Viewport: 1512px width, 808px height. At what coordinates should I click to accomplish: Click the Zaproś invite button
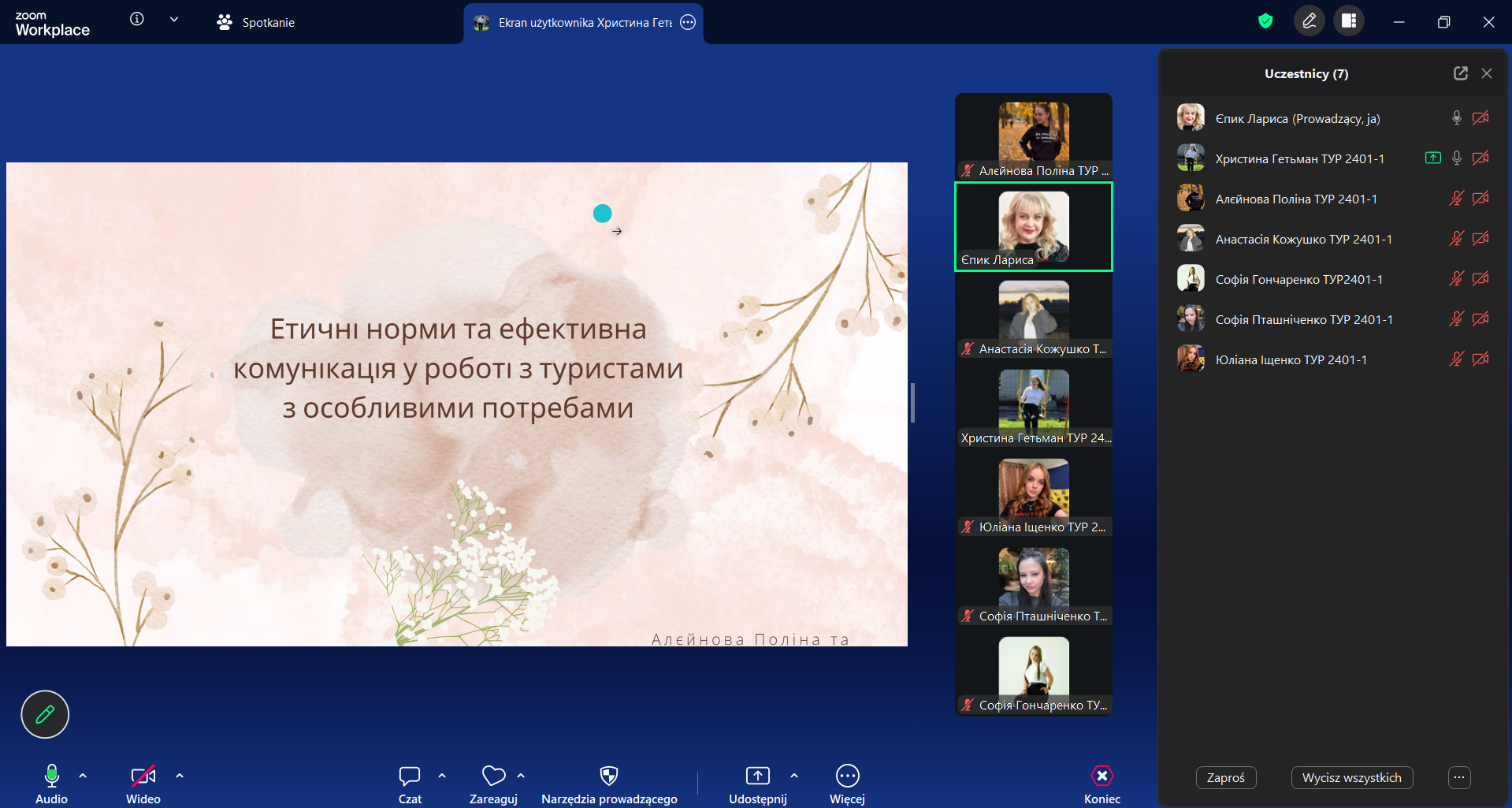pos(1225,777)
